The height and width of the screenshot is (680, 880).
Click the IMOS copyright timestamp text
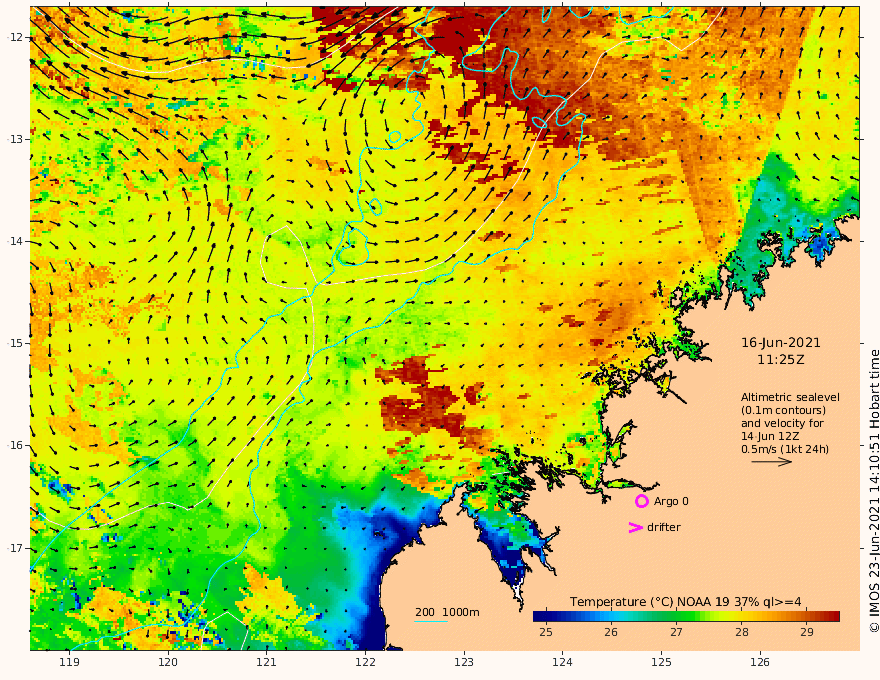874,491
